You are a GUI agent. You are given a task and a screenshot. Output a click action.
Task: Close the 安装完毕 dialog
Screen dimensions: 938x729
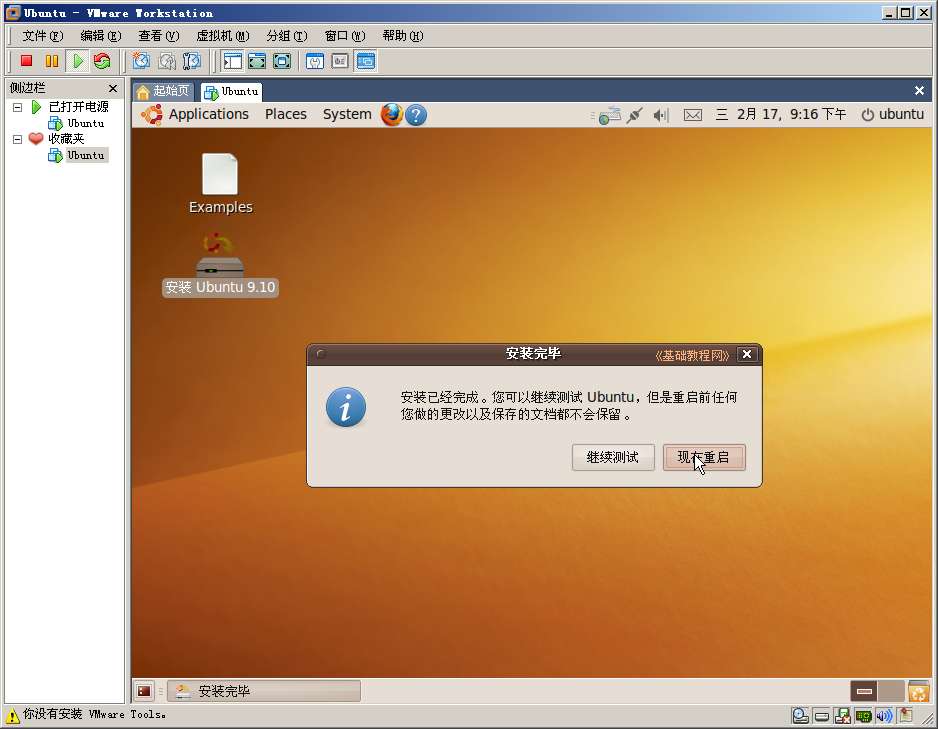point(747,354)
